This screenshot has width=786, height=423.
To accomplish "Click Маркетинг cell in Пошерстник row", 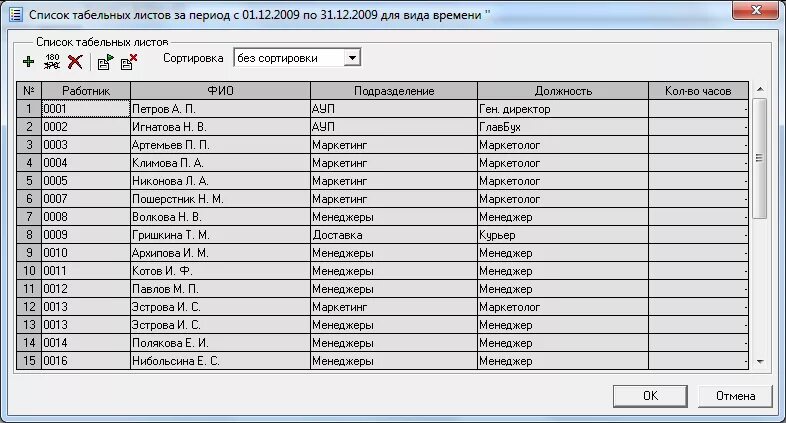I will coord(394,199).
